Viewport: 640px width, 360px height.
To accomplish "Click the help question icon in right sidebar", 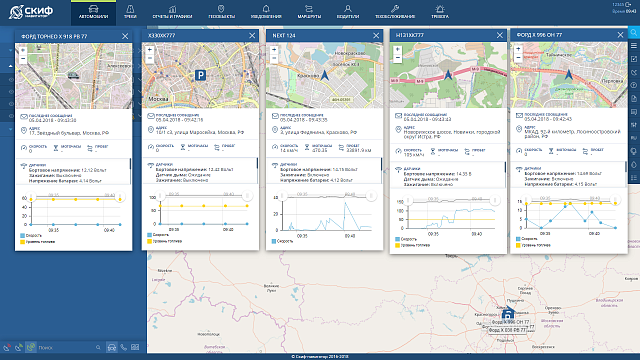I will [634, 85].
